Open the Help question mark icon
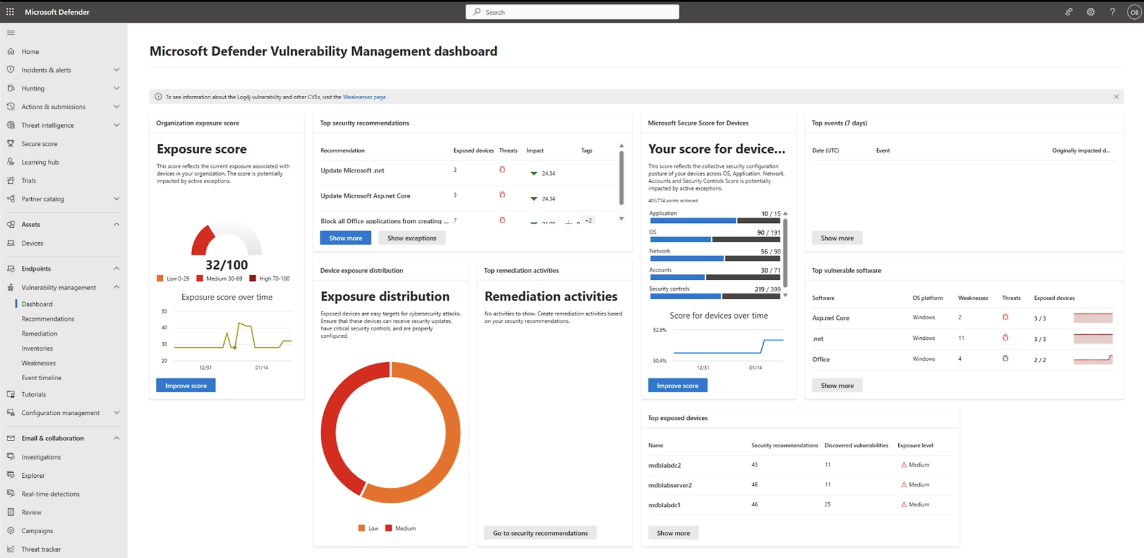The image size is (1144, 558). click(1112, 12)
